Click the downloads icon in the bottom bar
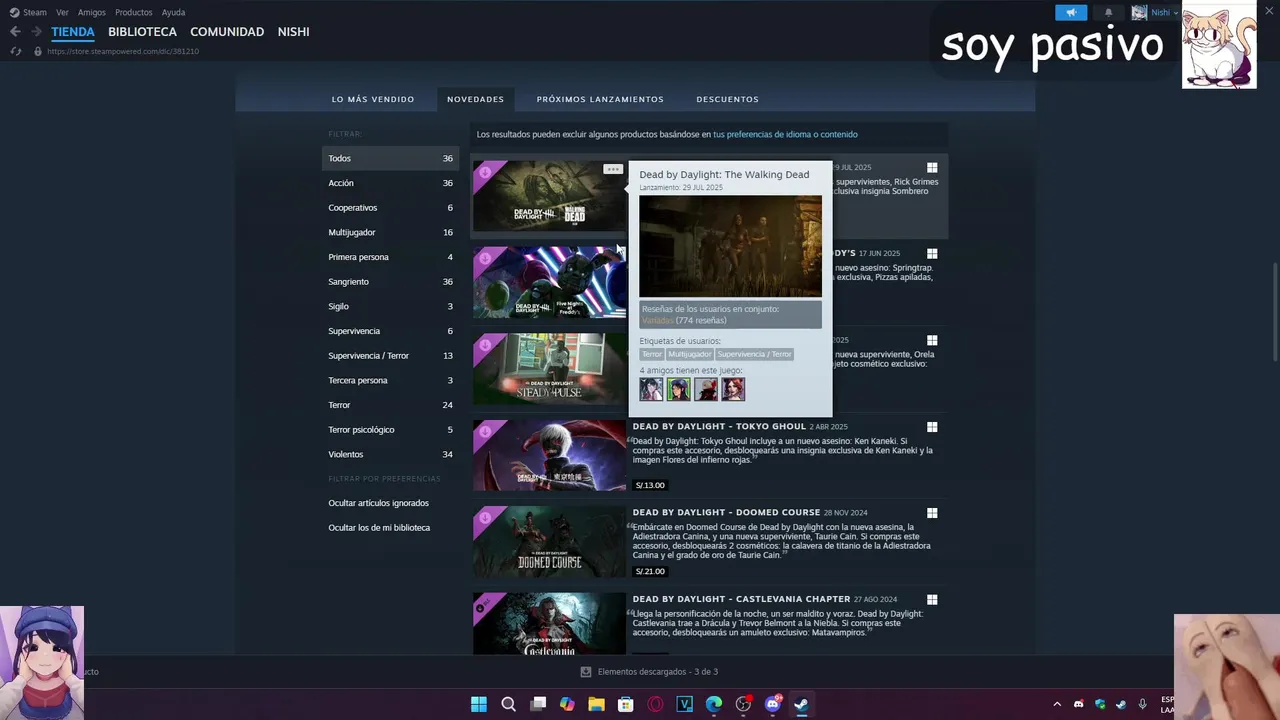The image size is (1280, 720). (x=586, y=672)
